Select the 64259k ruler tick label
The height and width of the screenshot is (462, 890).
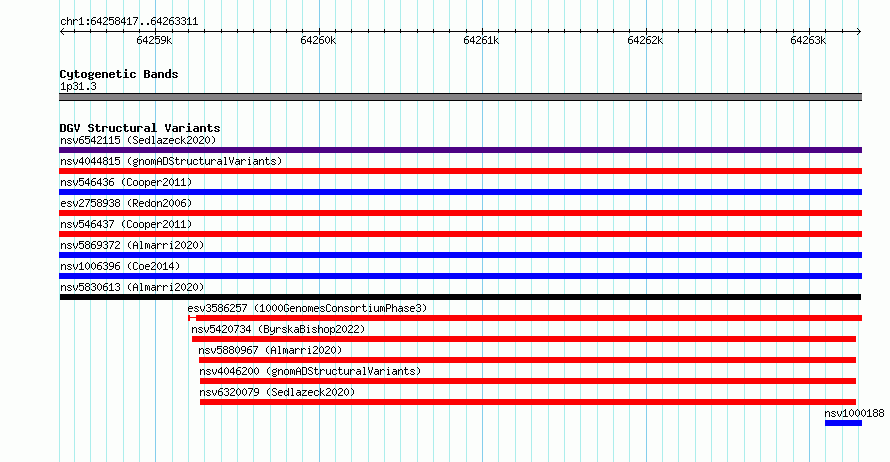(154, 40)
